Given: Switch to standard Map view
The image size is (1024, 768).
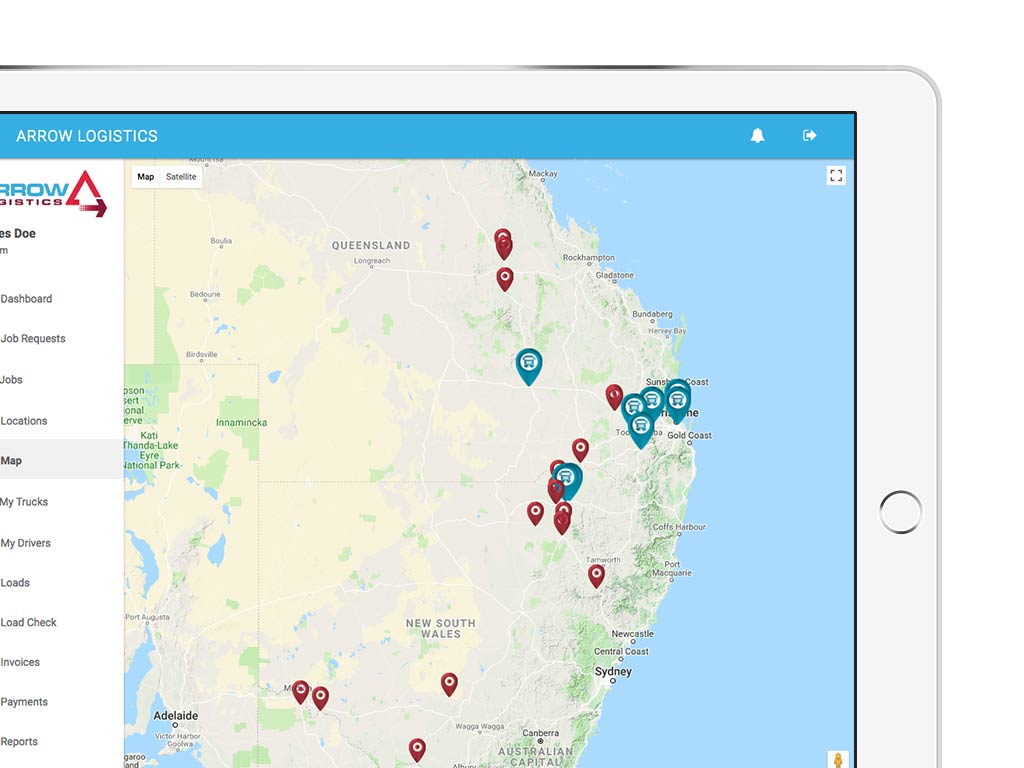Looking at the screenshot, I should pos(146,176).
